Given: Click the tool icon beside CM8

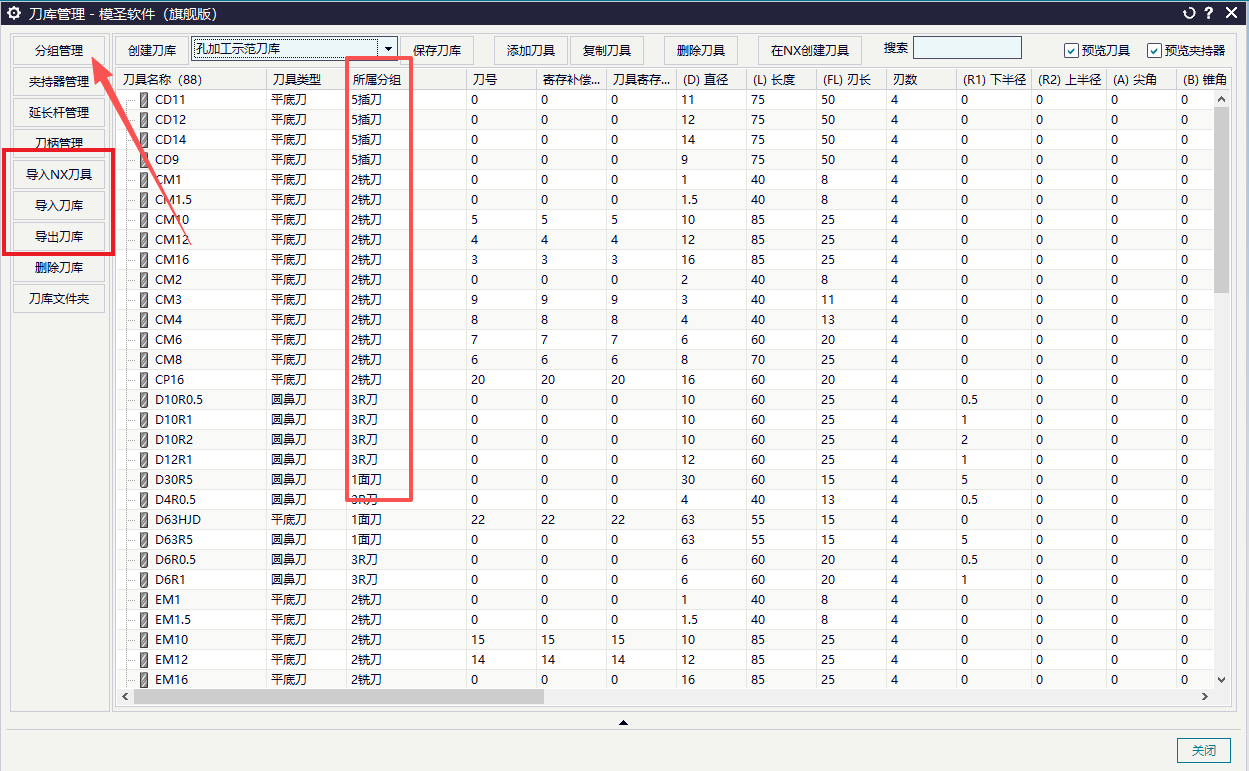Looking at the screenshot, I should [143, 360].
